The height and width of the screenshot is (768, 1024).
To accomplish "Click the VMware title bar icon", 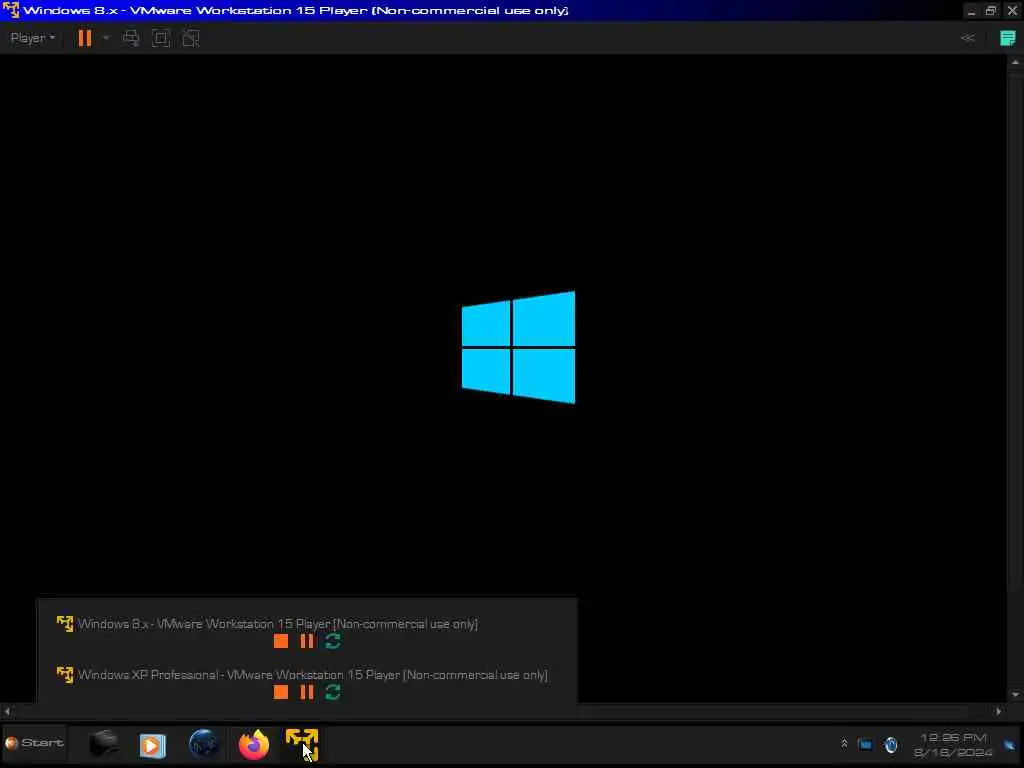I will pyautogui.click(x=11, y=10).
